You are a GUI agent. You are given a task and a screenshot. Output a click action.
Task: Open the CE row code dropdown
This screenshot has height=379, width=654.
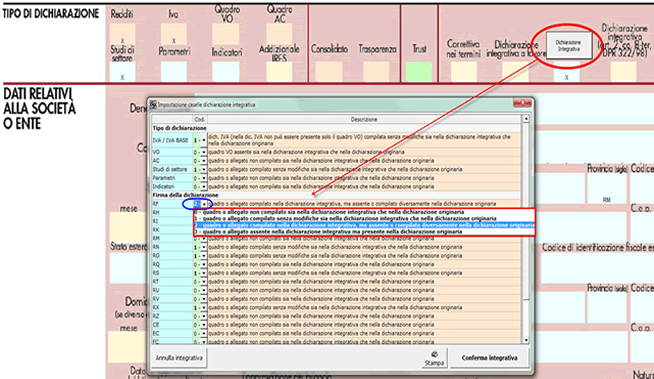point(204,325)
